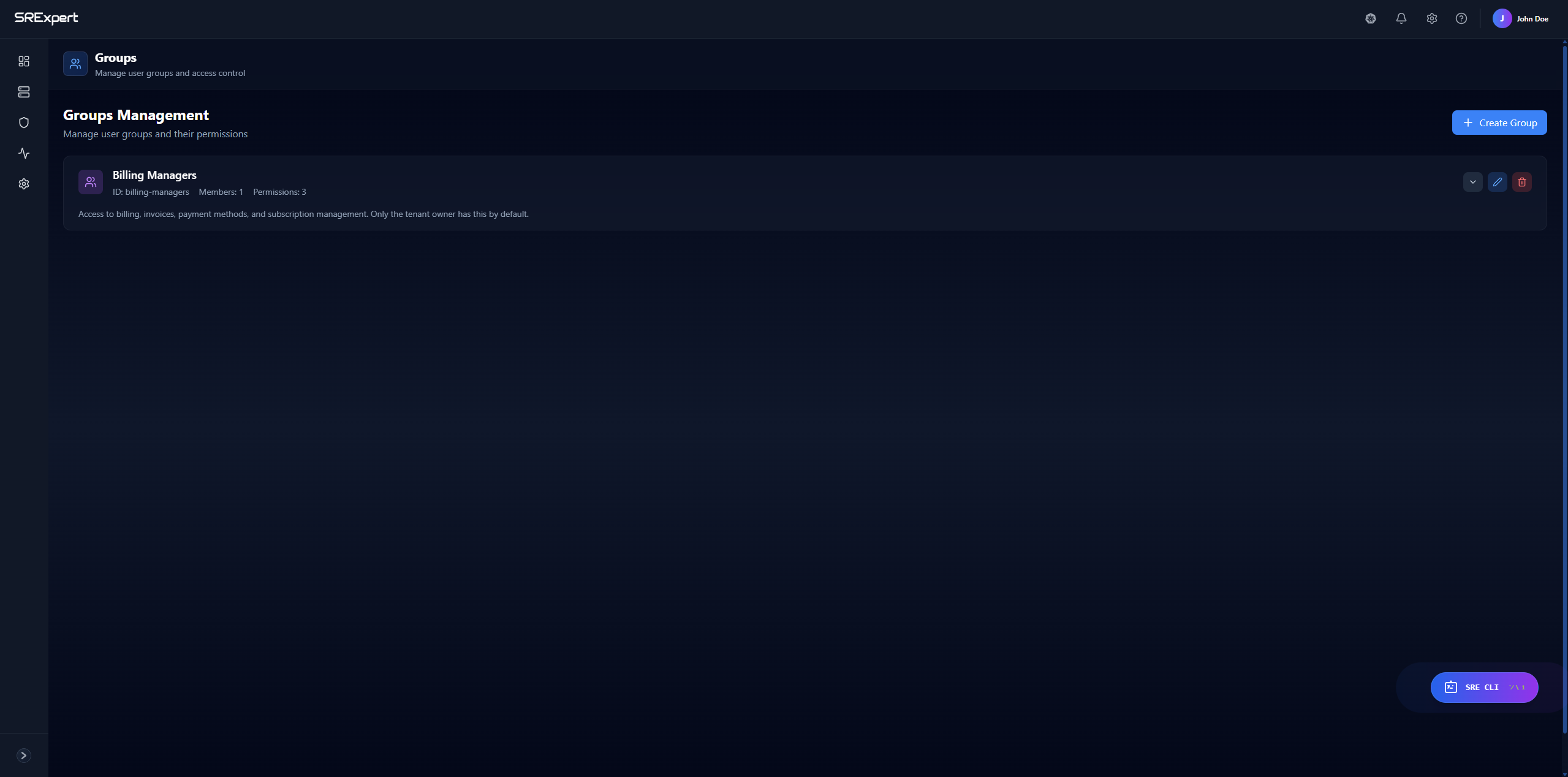
Task: Open the activity pulse icon in sidebar
Action: coord(24,153)
